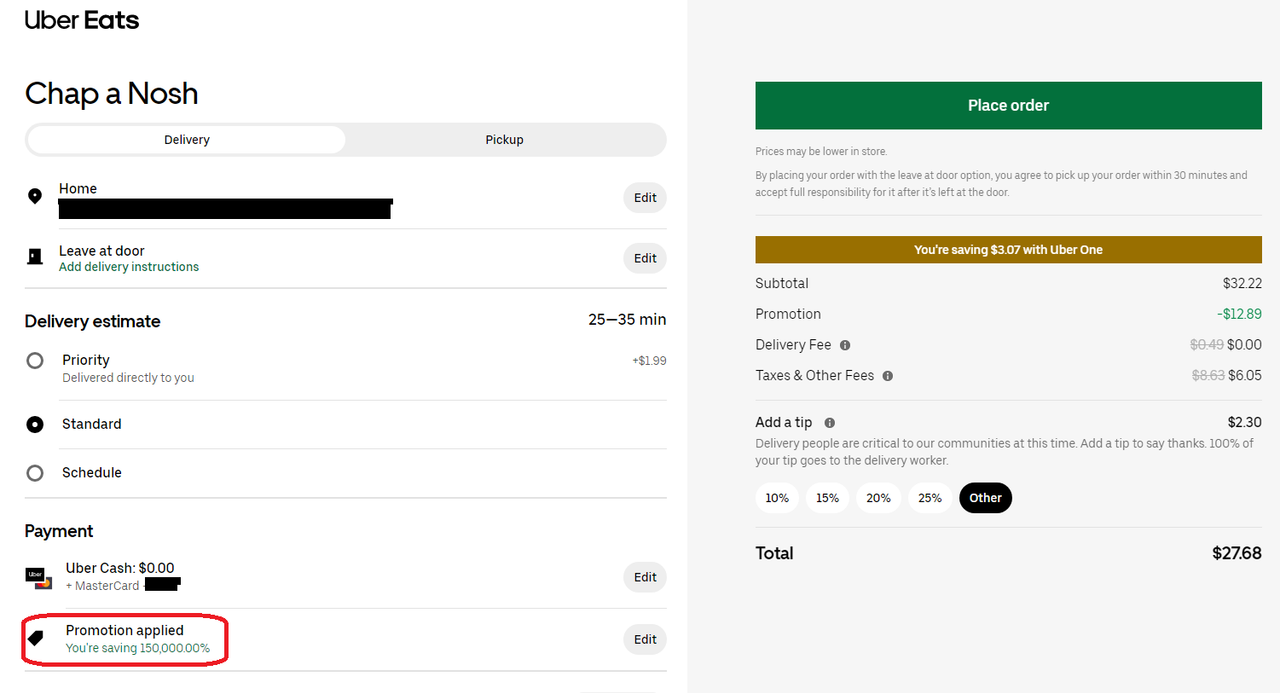Viewport: 1280px width, 693px height.
Task: Click the Payment heading
Action: tap(59, 531)
